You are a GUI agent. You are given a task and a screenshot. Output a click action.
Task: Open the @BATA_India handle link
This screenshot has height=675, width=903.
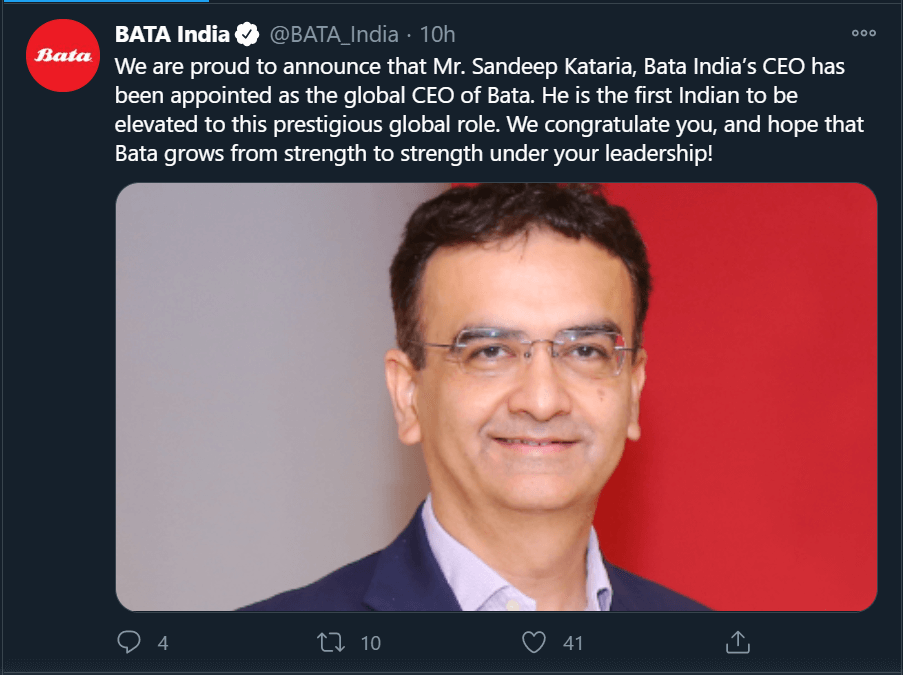pyautogui.click(x=334, y=35)
